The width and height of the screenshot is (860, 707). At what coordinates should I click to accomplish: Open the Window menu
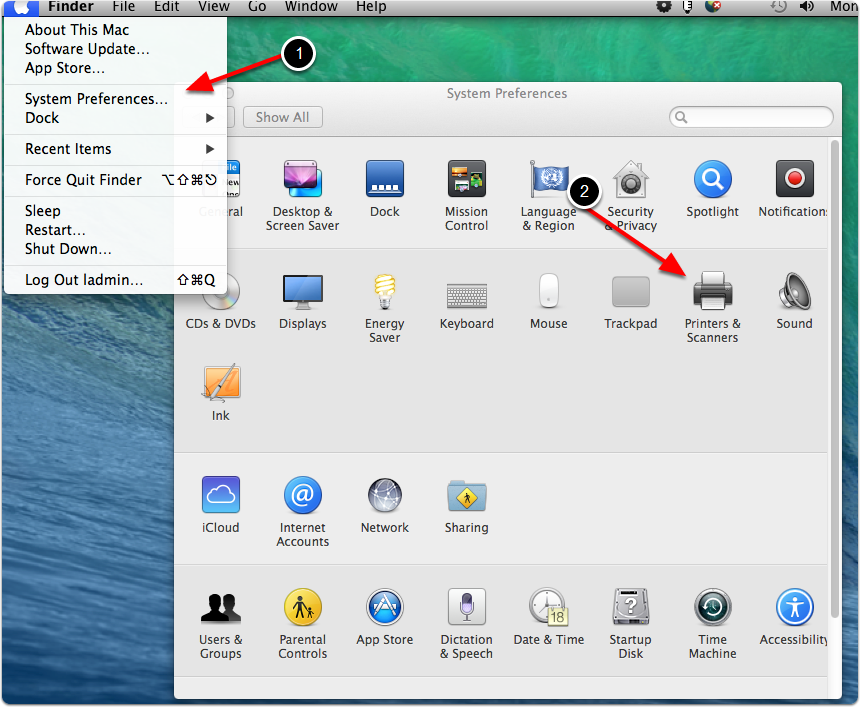[x=311, y=7]
